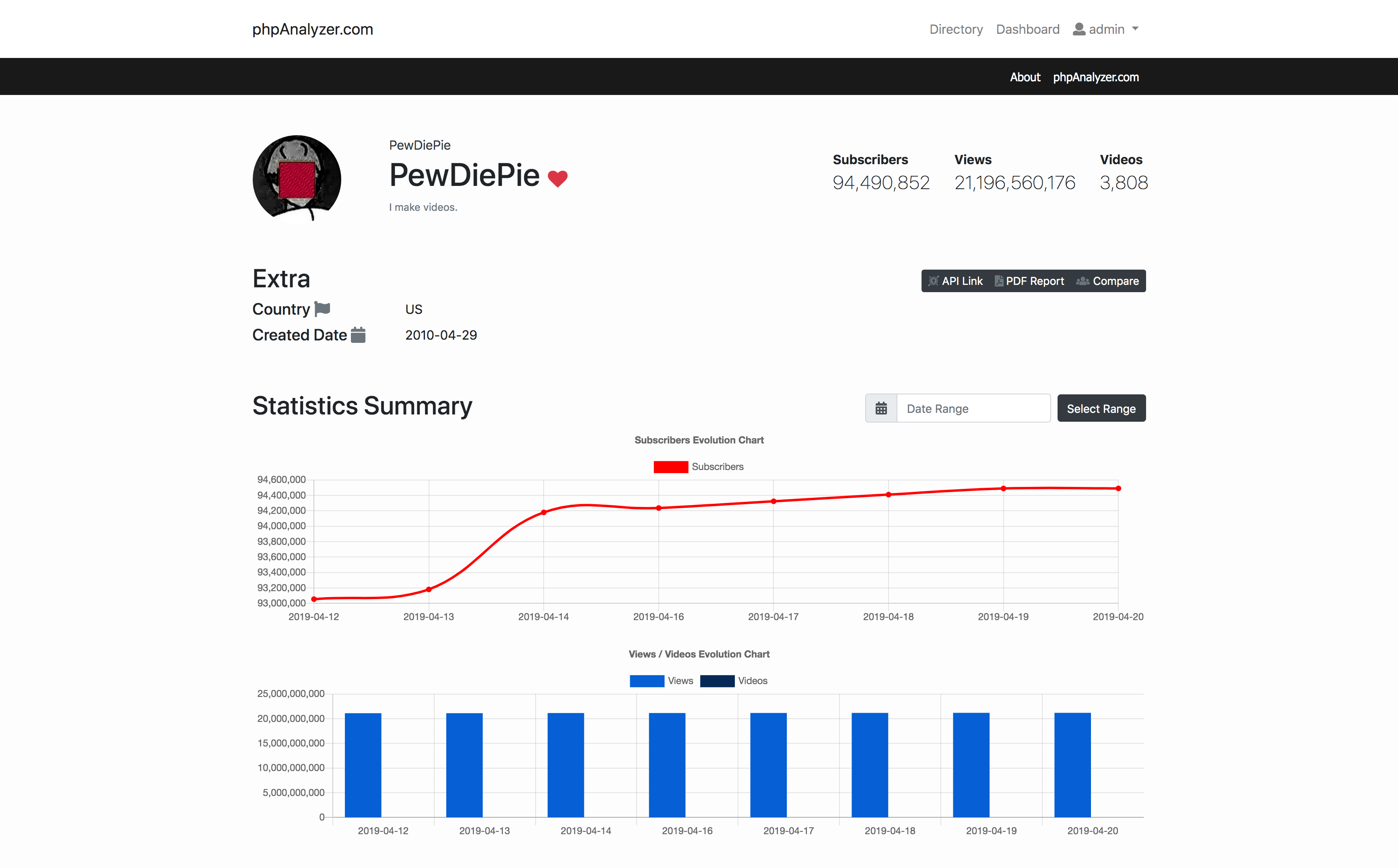1398x868 pixels.
Task: Toggle Views series in chart legend
Action: (x=647, y=681)
